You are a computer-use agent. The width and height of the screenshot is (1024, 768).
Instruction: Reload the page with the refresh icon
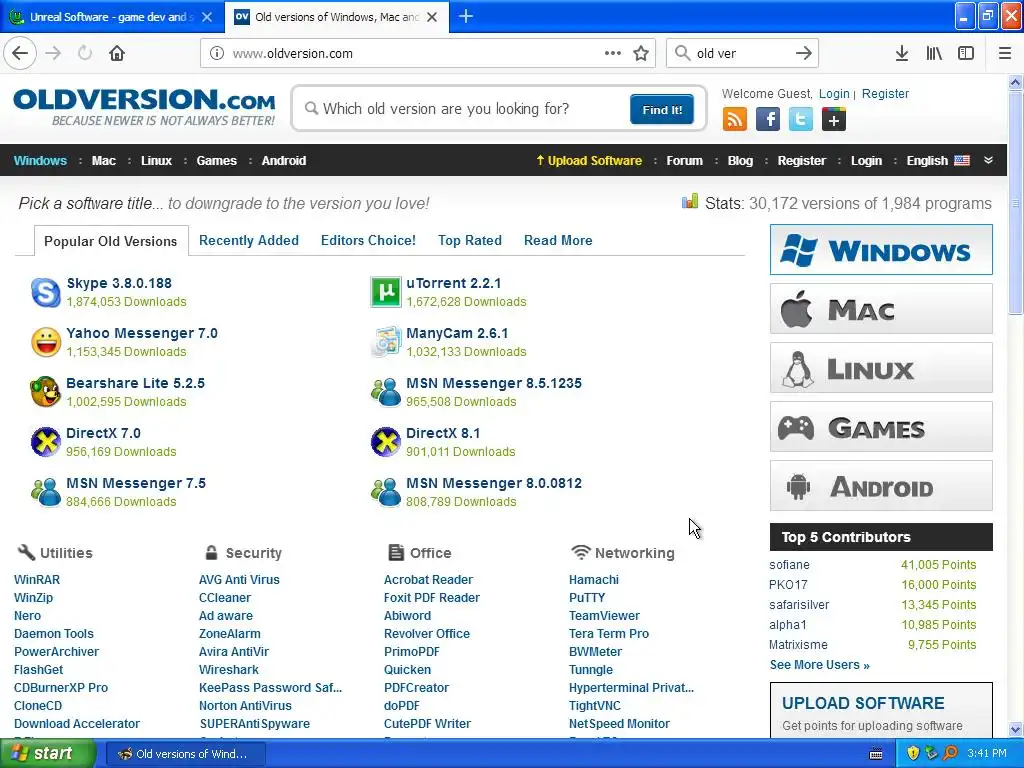click(85, 53)
